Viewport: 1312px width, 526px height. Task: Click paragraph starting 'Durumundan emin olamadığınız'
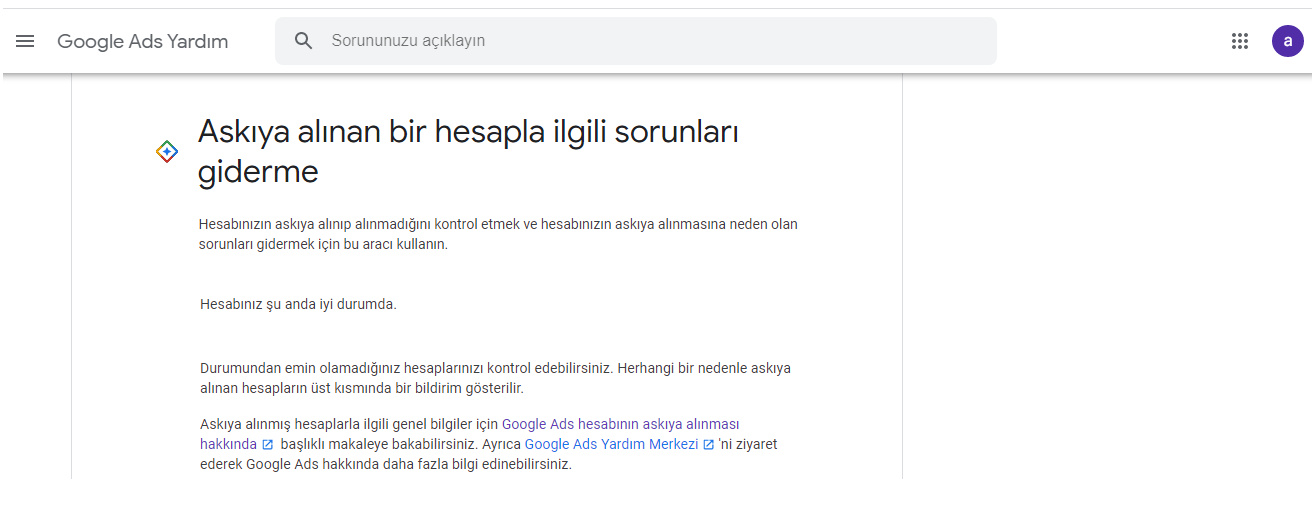click(495, 378)
